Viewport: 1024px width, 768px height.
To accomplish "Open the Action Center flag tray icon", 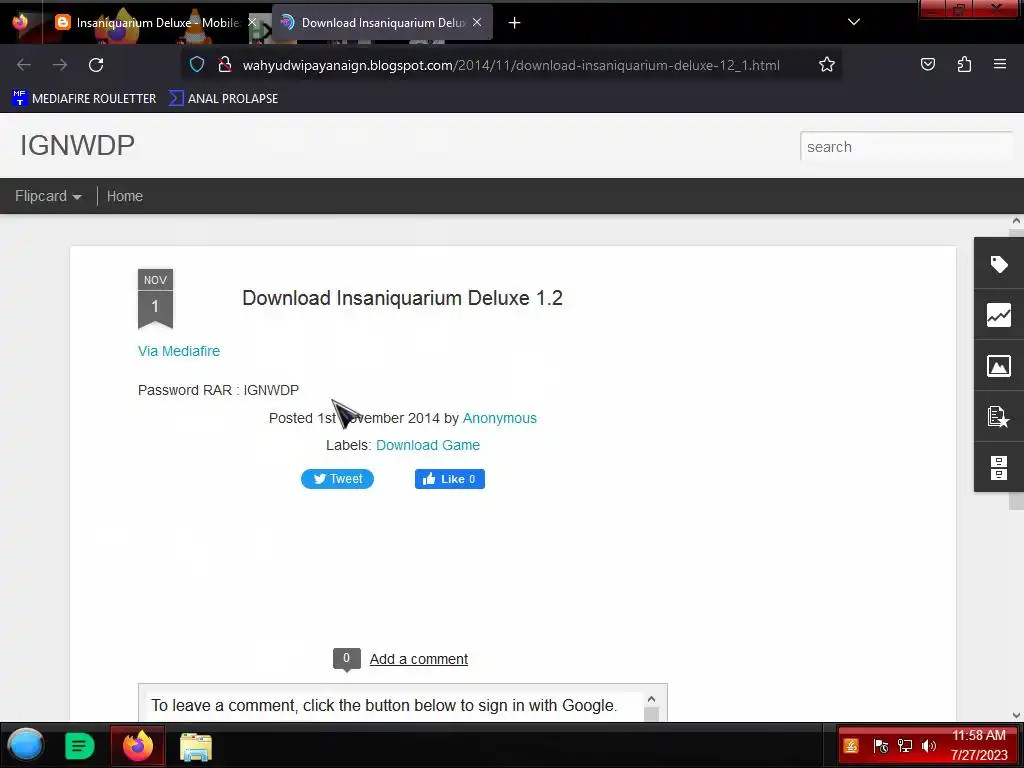I will pyautogui.click(x=880, y=745).
